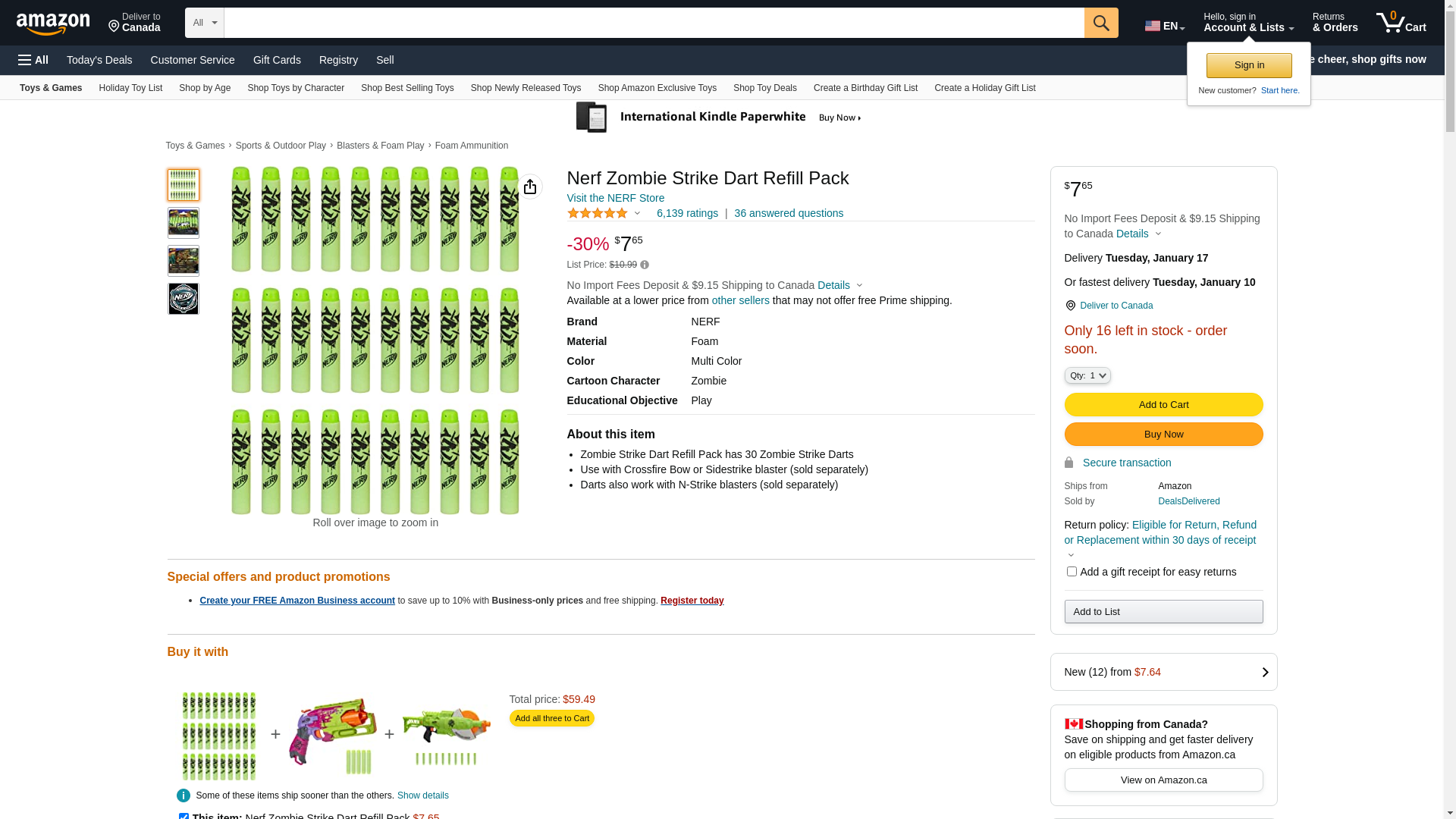The height and width of the screenshot is (819, 1456).
Task: Click the Add to Cart button
Action: [x=1163, y=405]
